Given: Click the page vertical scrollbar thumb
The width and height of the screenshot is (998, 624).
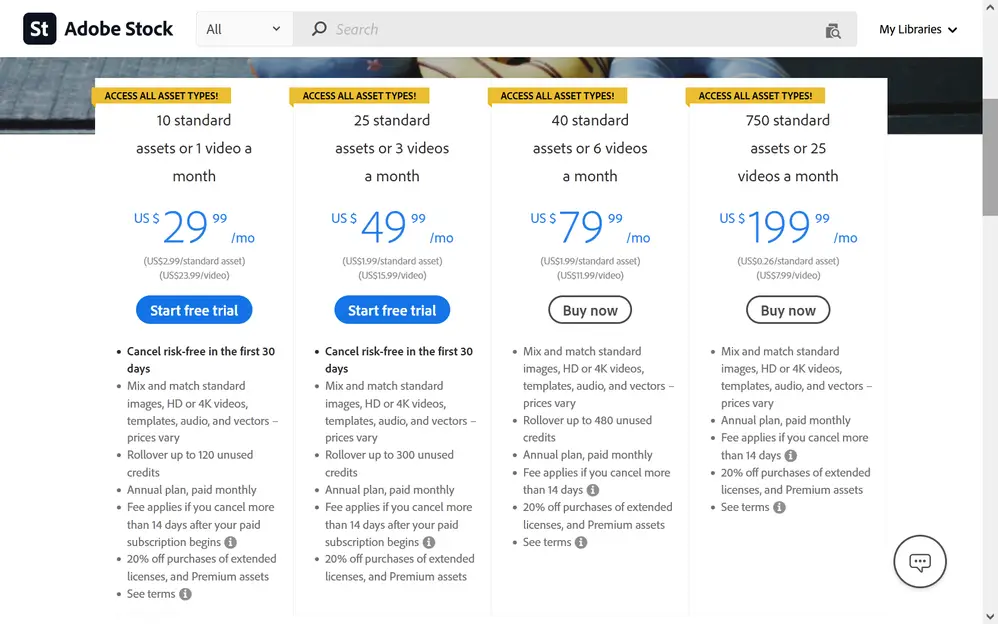Looking at the screenshot, I should tap(989, 155).
